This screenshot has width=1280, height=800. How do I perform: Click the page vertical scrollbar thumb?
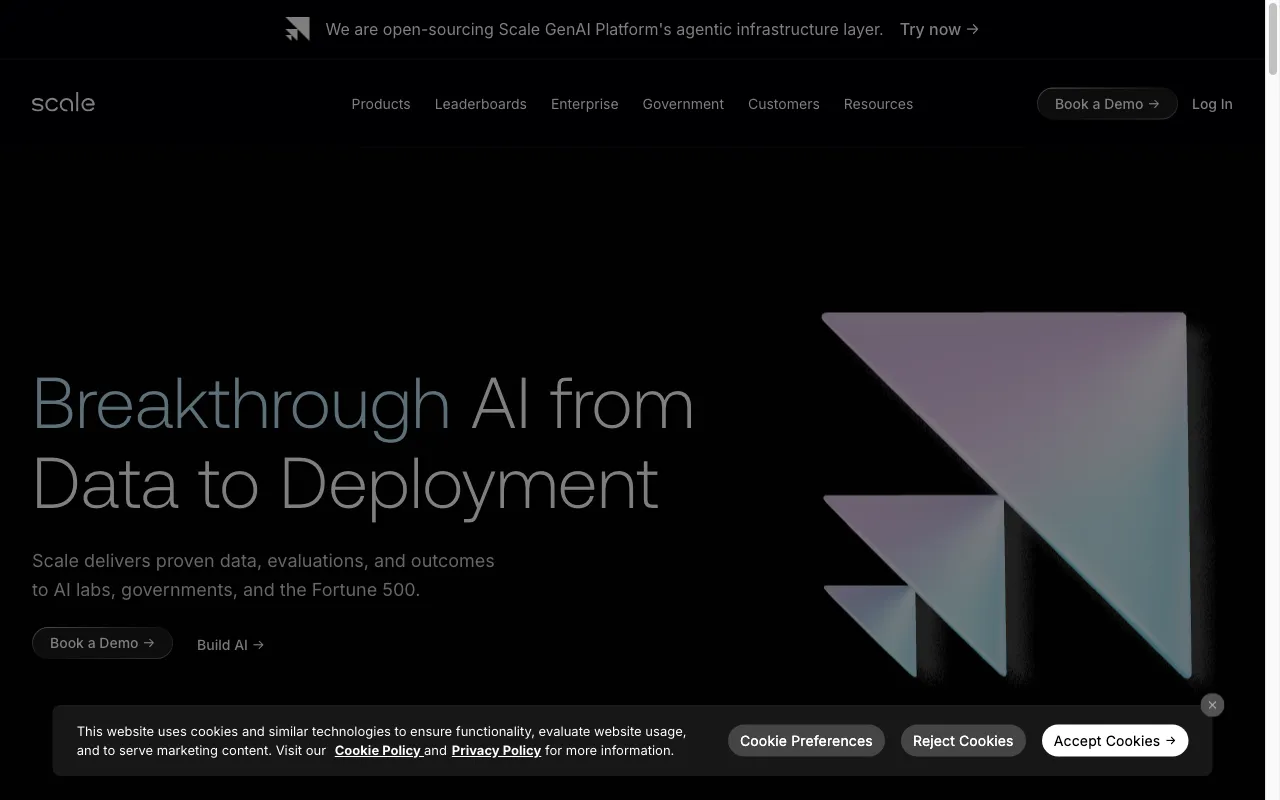pyautogui.click(x=1273, y=40)
